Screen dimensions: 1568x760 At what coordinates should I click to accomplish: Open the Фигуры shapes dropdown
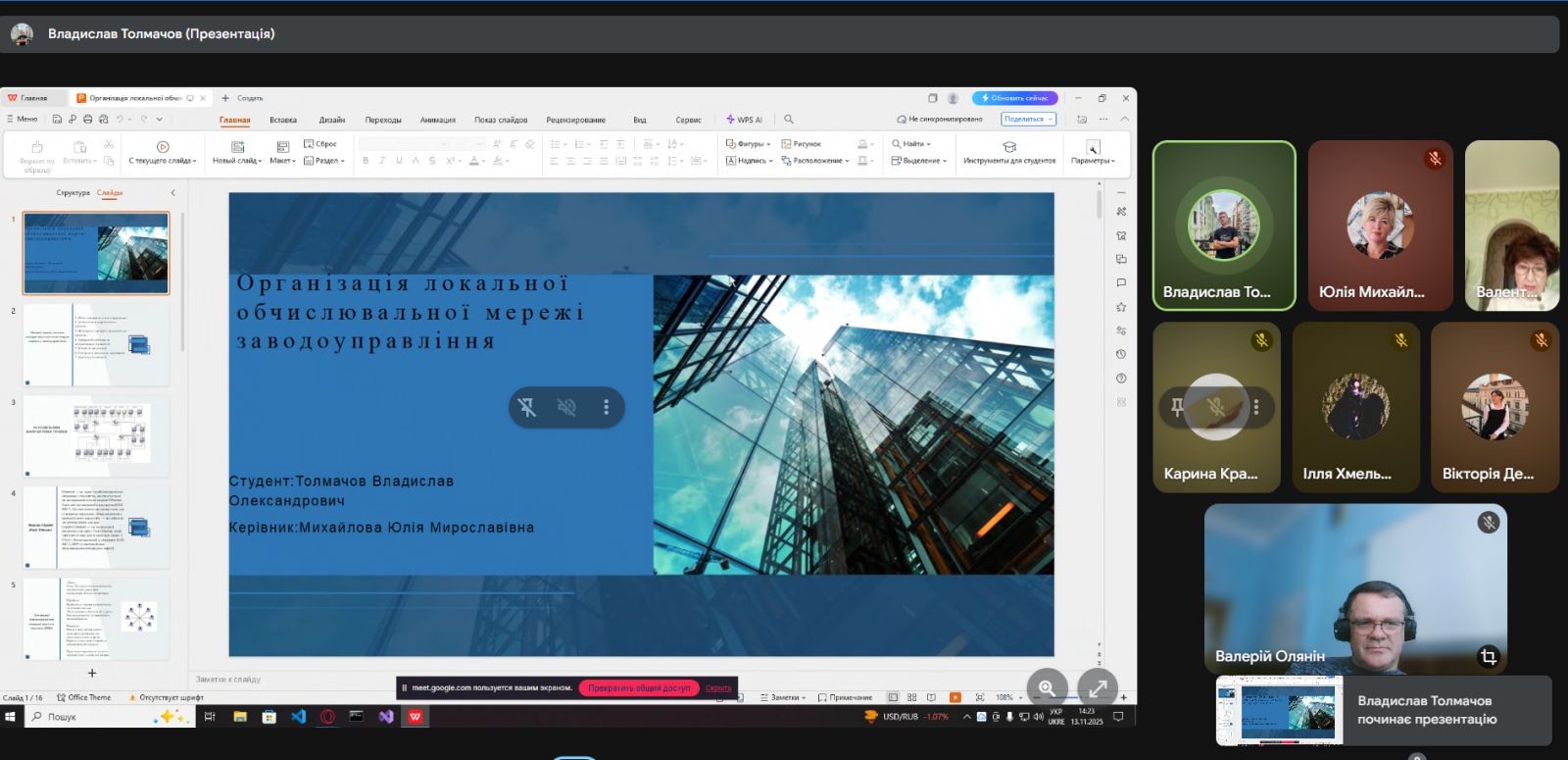tap(749, 144)
